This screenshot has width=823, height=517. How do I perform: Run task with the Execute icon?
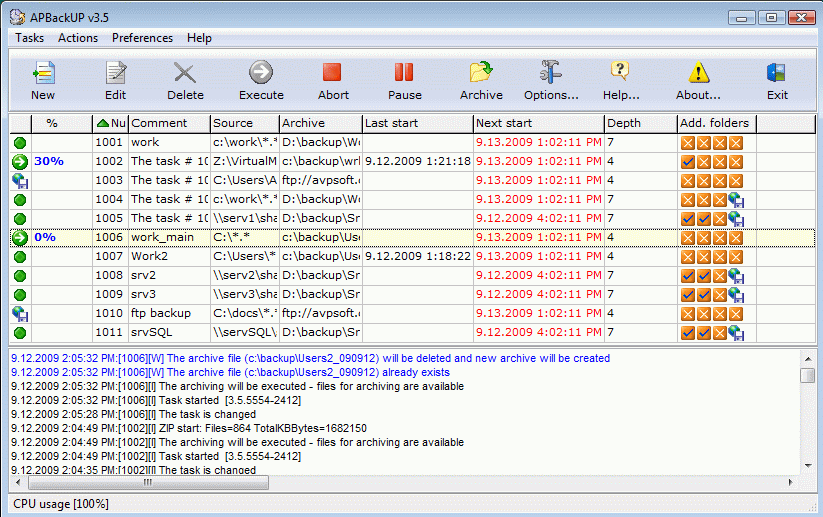[x=261, y=74]
